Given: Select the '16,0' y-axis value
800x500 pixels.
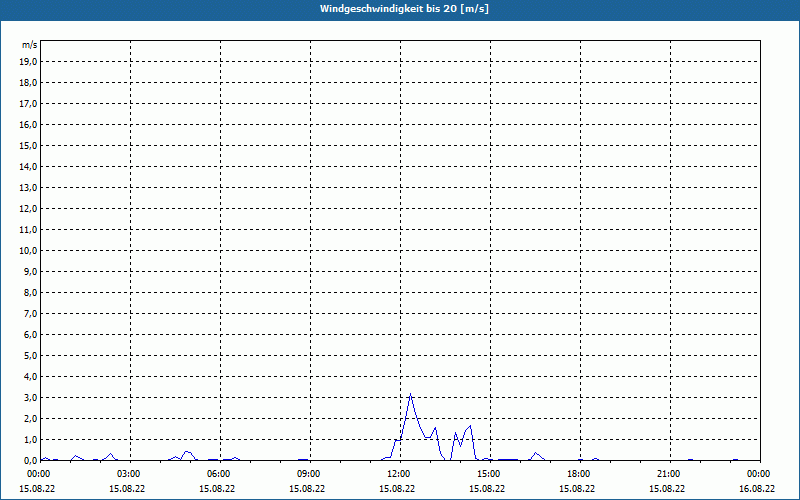Looking at the screenshot, I should [28, 124].
